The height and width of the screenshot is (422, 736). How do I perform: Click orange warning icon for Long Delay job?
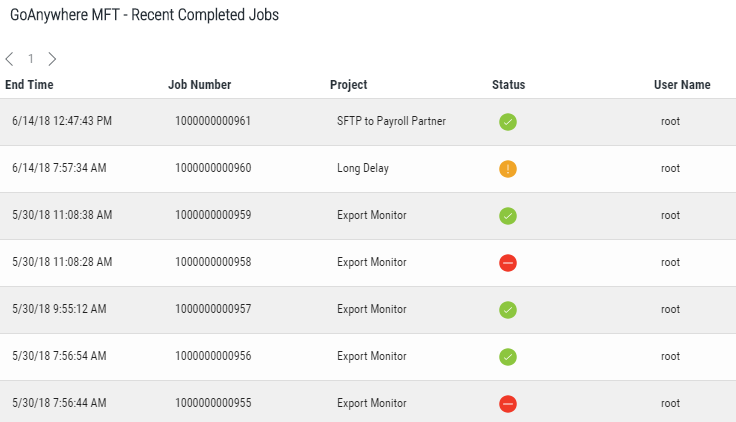pos(508,169)
